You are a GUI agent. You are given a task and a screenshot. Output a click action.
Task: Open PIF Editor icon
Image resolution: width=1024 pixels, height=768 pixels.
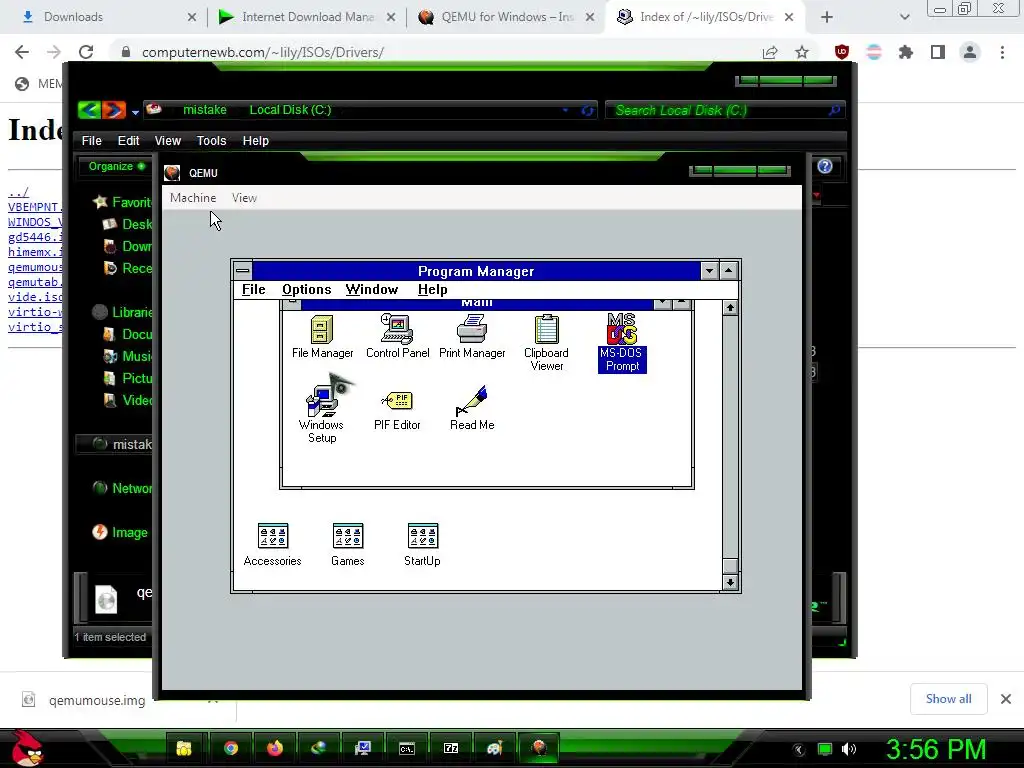pos(397,410)
